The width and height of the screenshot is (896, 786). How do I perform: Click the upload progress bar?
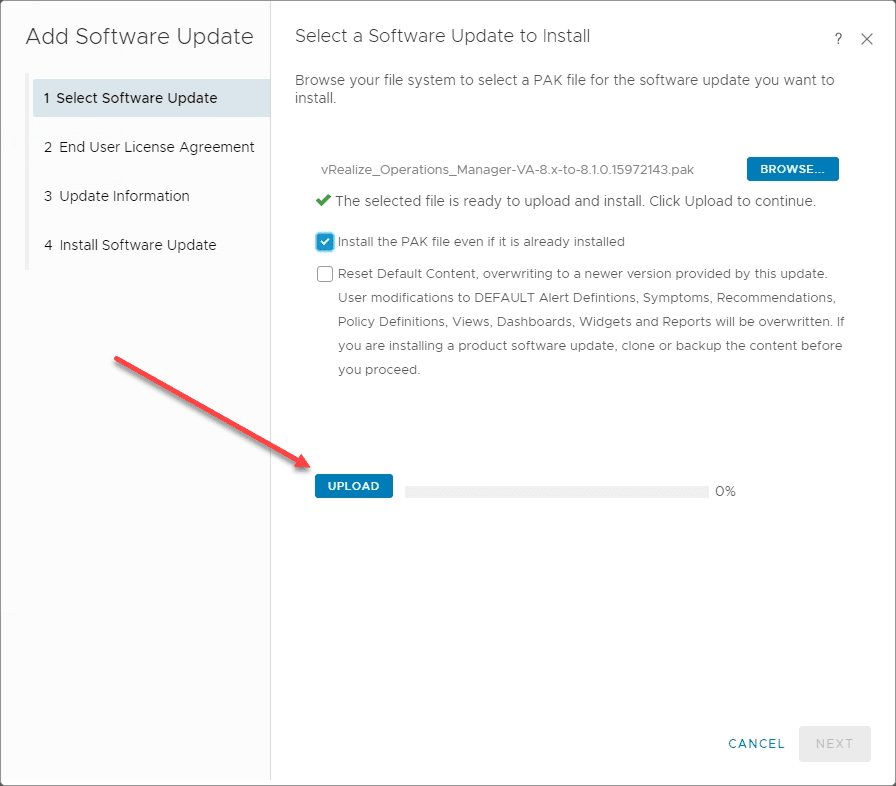tap(555, 490)
